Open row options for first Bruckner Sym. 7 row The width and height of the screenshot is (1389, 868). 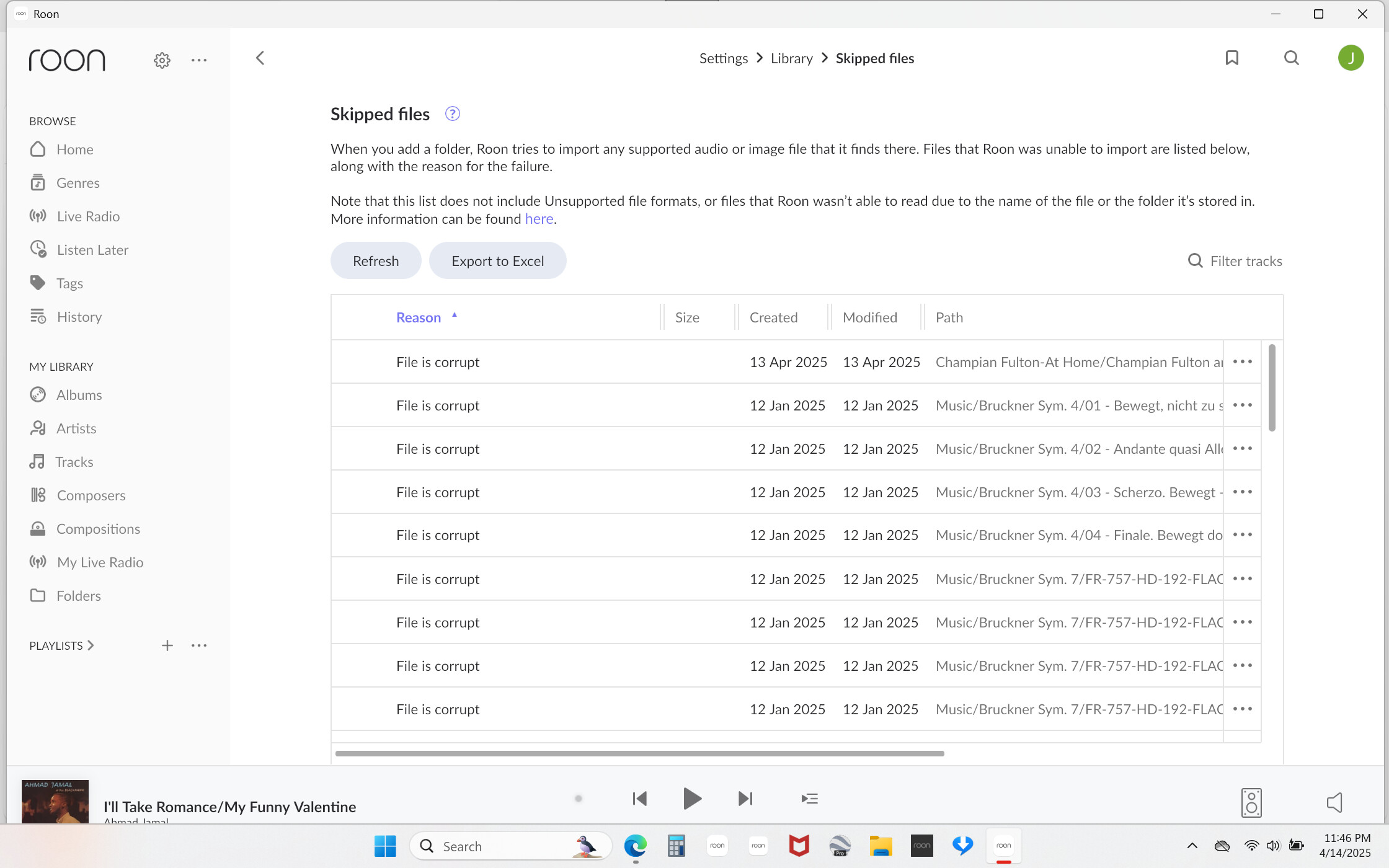click(1243, 578)
